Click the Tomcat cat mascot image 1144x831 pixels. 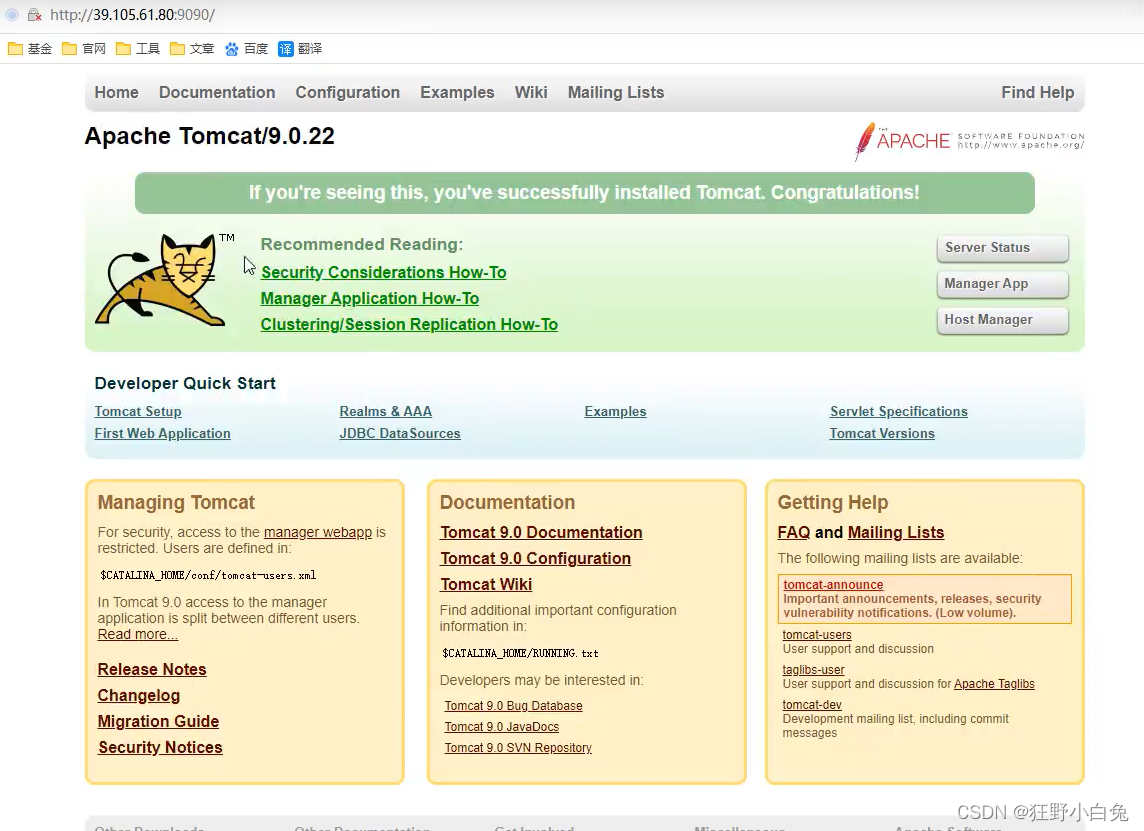(162, 279)
